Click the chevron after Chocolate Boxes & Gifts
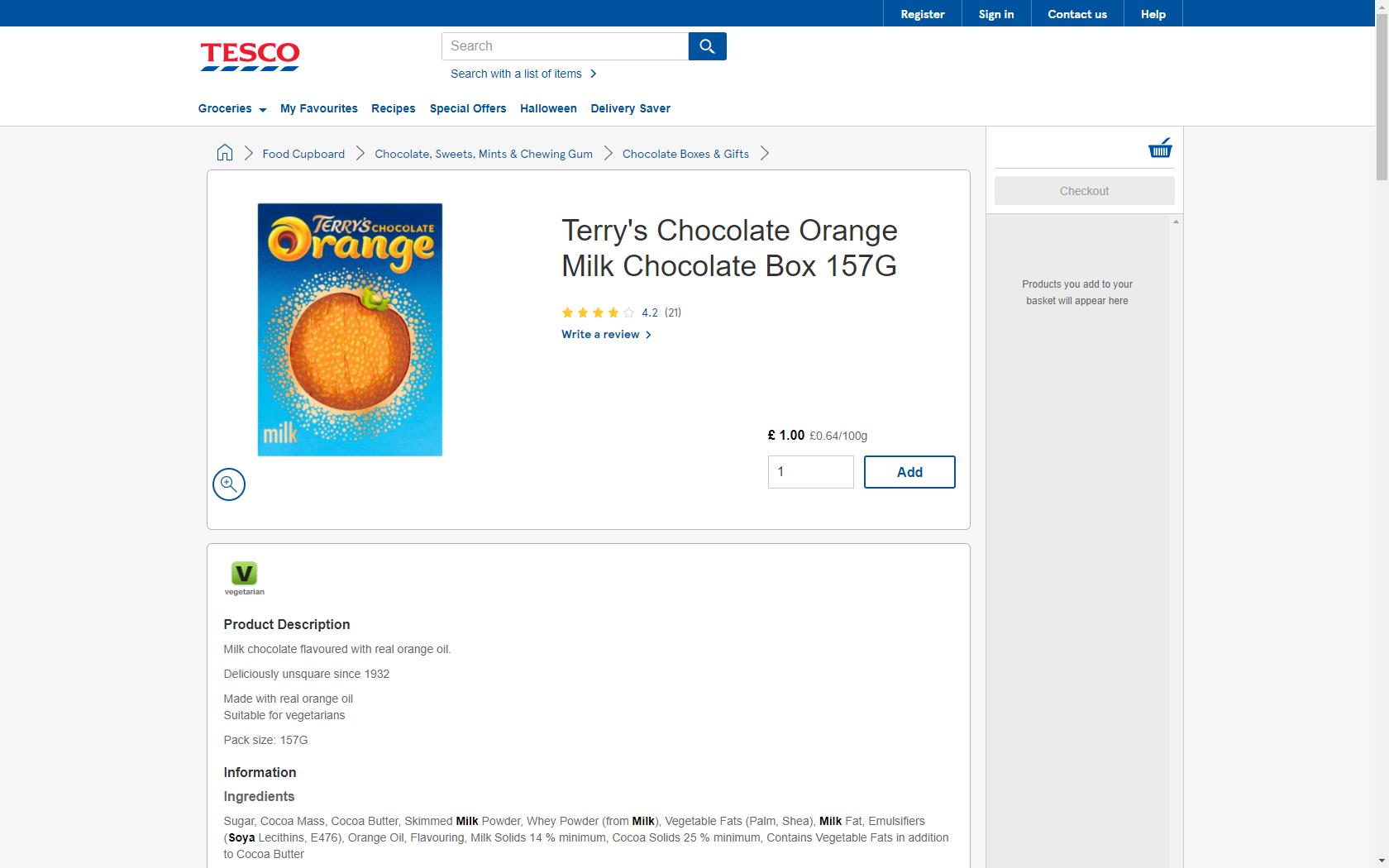Screen dimensions: 1389x868 coord(765,154)
